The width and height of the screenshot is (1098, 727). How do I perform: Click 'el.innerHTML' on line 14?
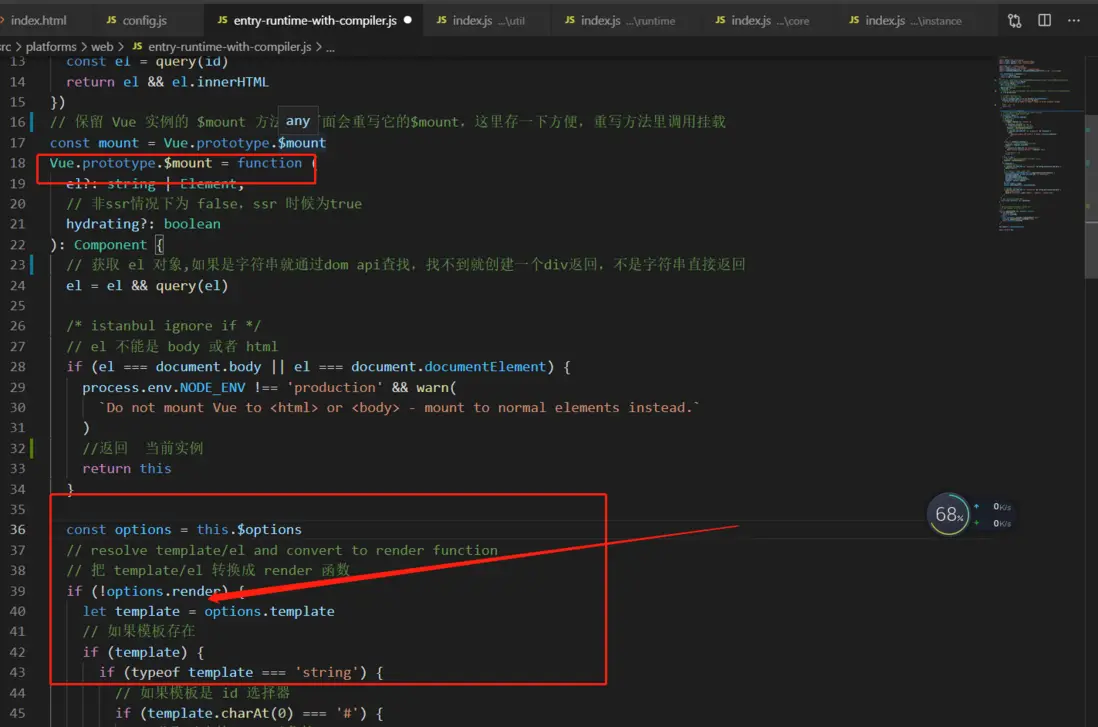pyautogui.click(x=220, y=82)
